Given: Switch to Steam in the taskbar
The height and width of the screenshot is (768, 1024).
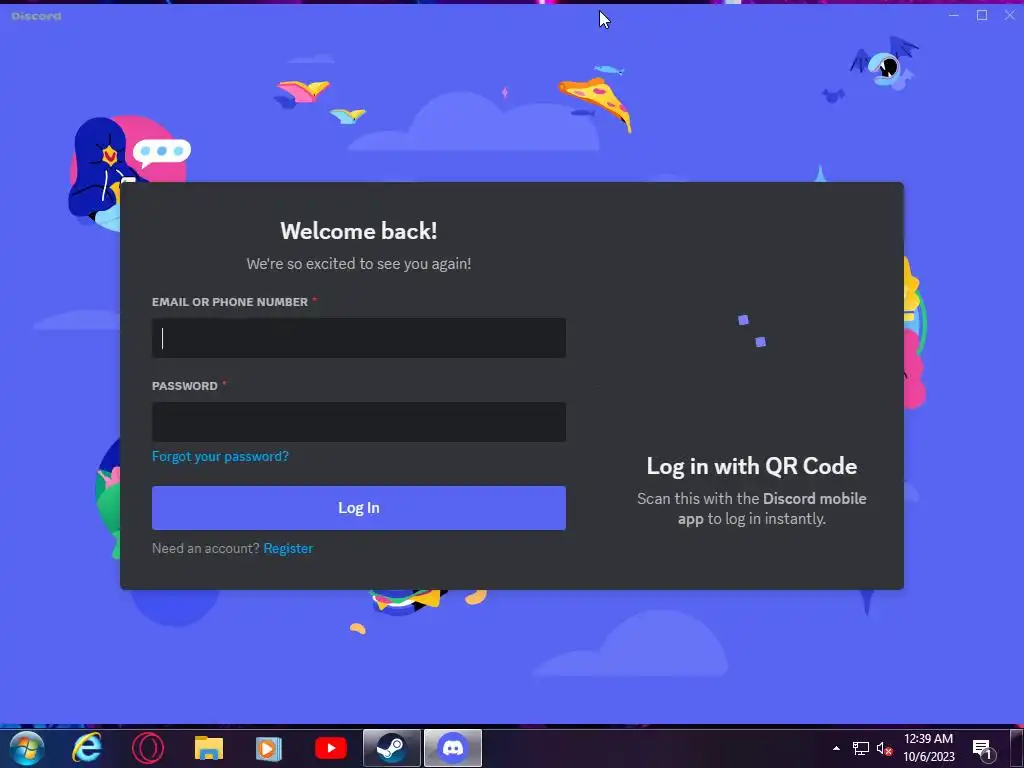Looking at the screenshot, I should [391, 748].
